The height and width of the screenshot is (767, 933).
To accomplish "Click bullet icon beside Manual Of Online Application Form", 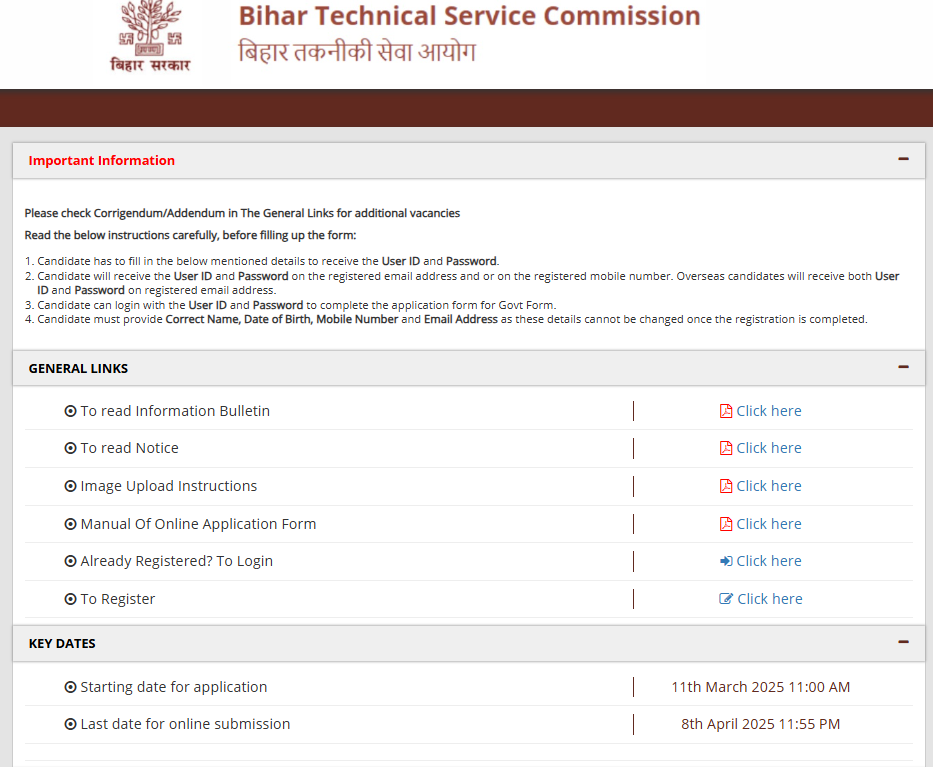I will [70, 524].
